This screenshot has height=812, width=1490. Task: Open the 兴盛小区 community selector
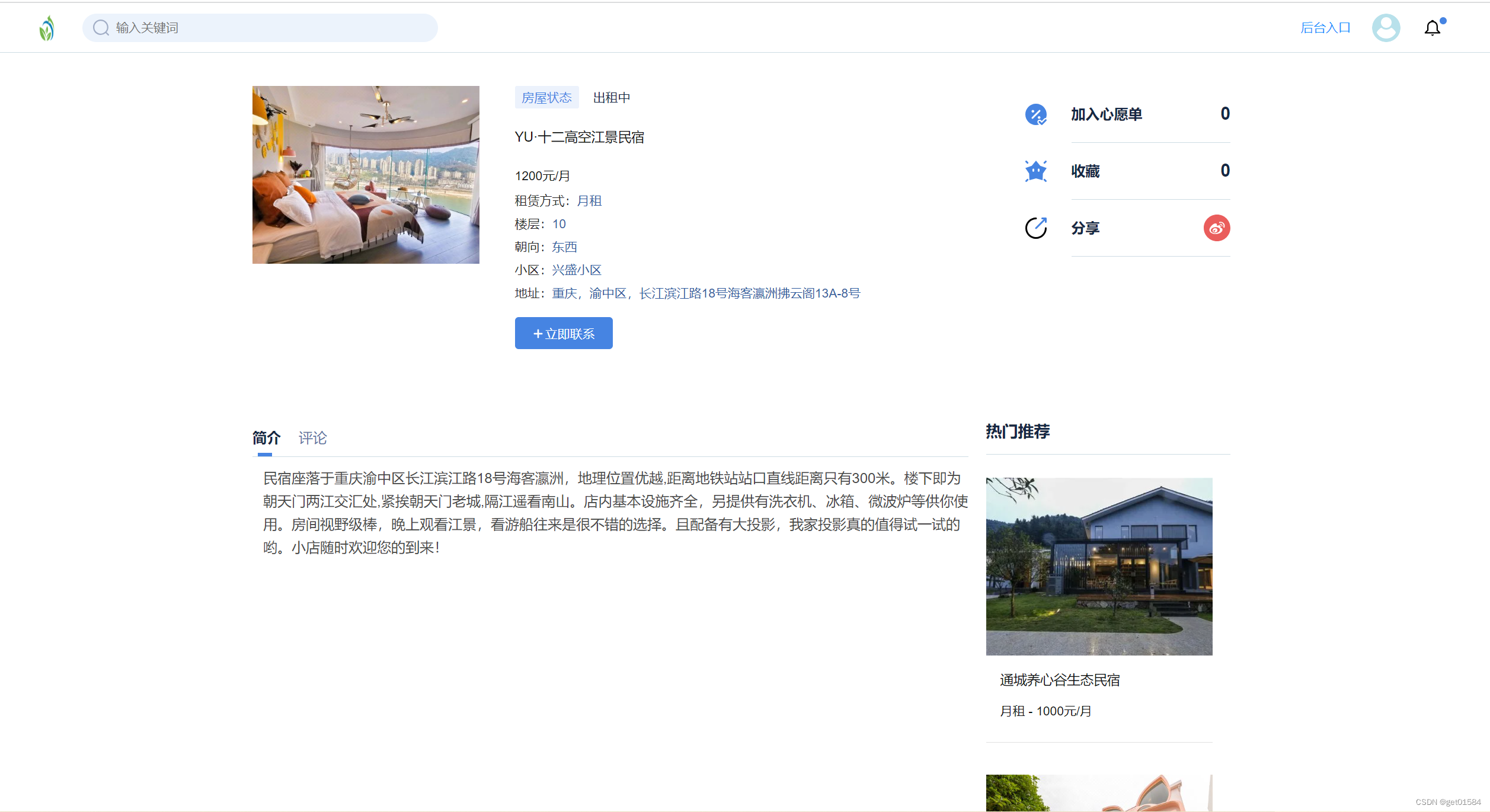[576, 270]
